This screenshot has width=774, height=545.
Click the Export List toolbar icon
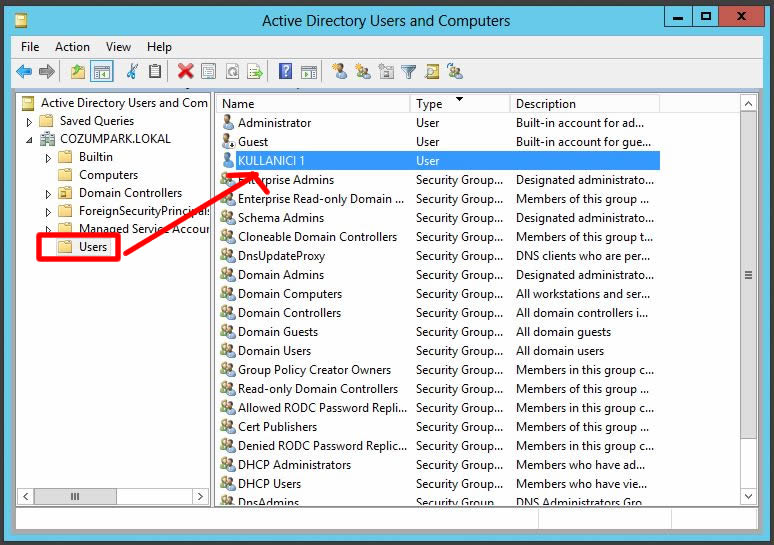255,71
